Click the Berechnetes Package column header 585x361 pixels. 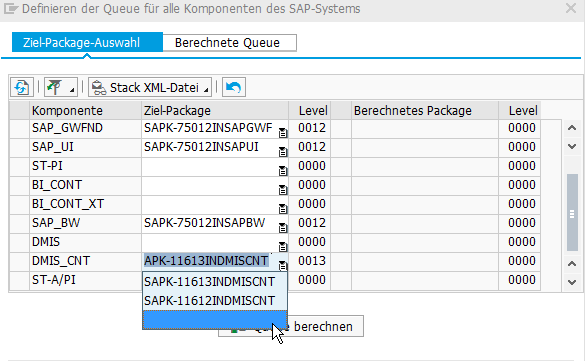coord(425,110)
